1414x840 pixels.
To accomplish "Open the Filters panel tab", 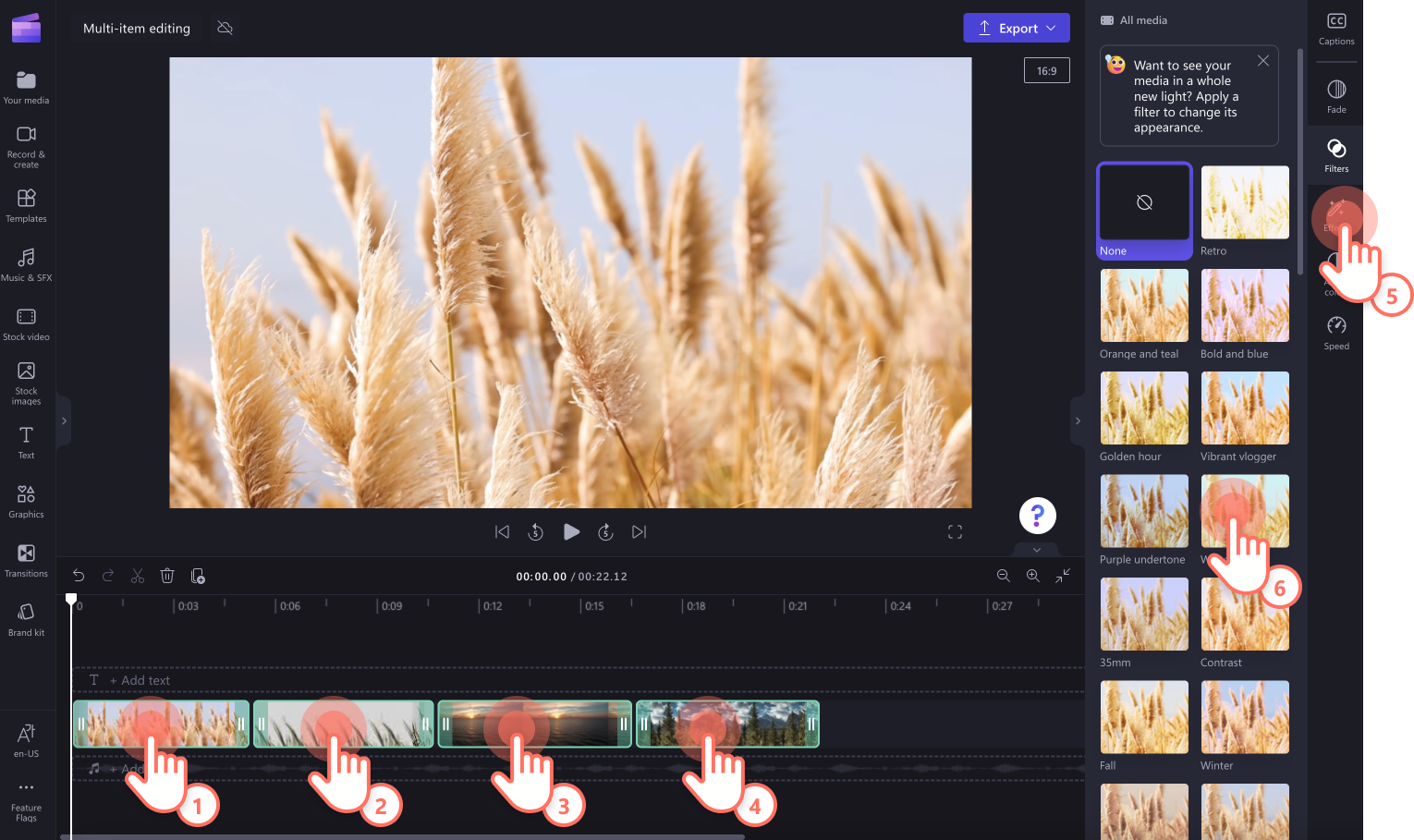I will [x=1336, y=155].
